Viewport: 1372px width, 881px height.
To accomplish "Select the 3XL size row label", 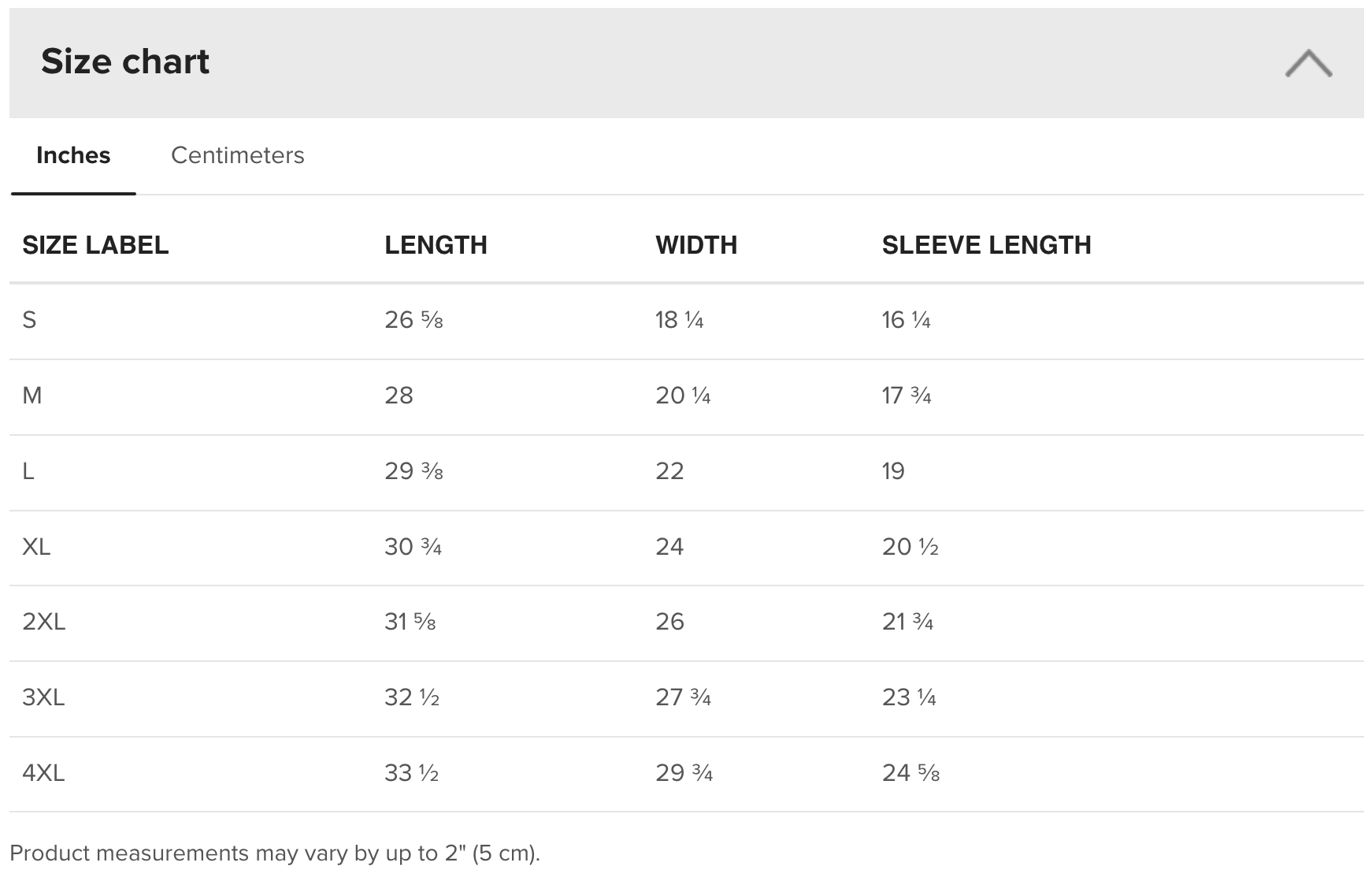I will tap(43, 697).
